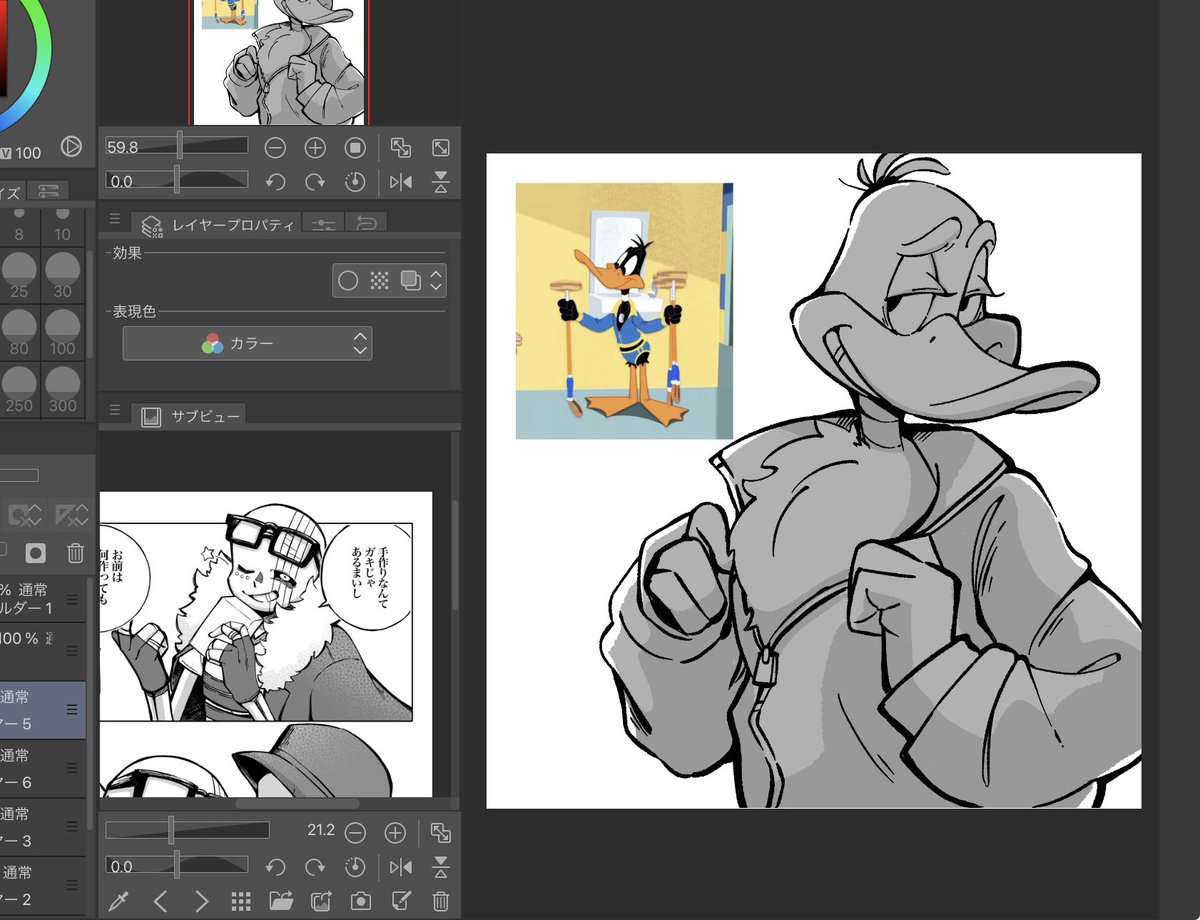Toggle Sub View horizontal flip
This screenshot has width=1200, height=920.
400,867
